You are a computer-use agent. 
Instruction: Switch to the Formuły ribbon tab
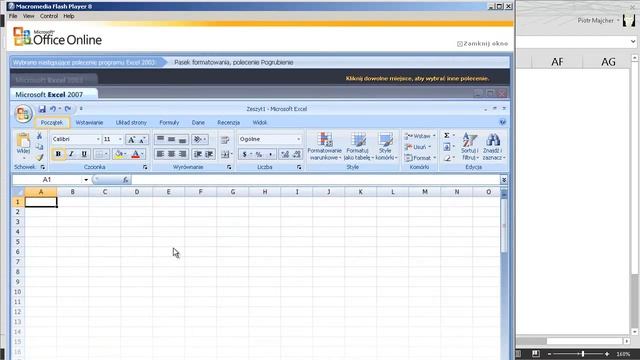coord(169,122)
